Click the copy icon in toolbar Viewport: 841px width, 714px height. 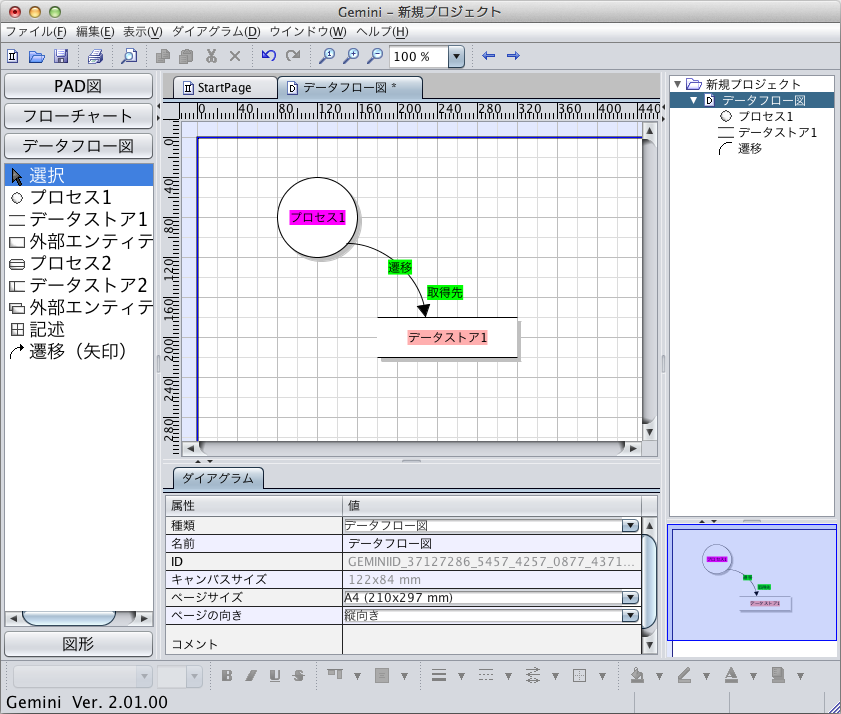pos(163,56)
